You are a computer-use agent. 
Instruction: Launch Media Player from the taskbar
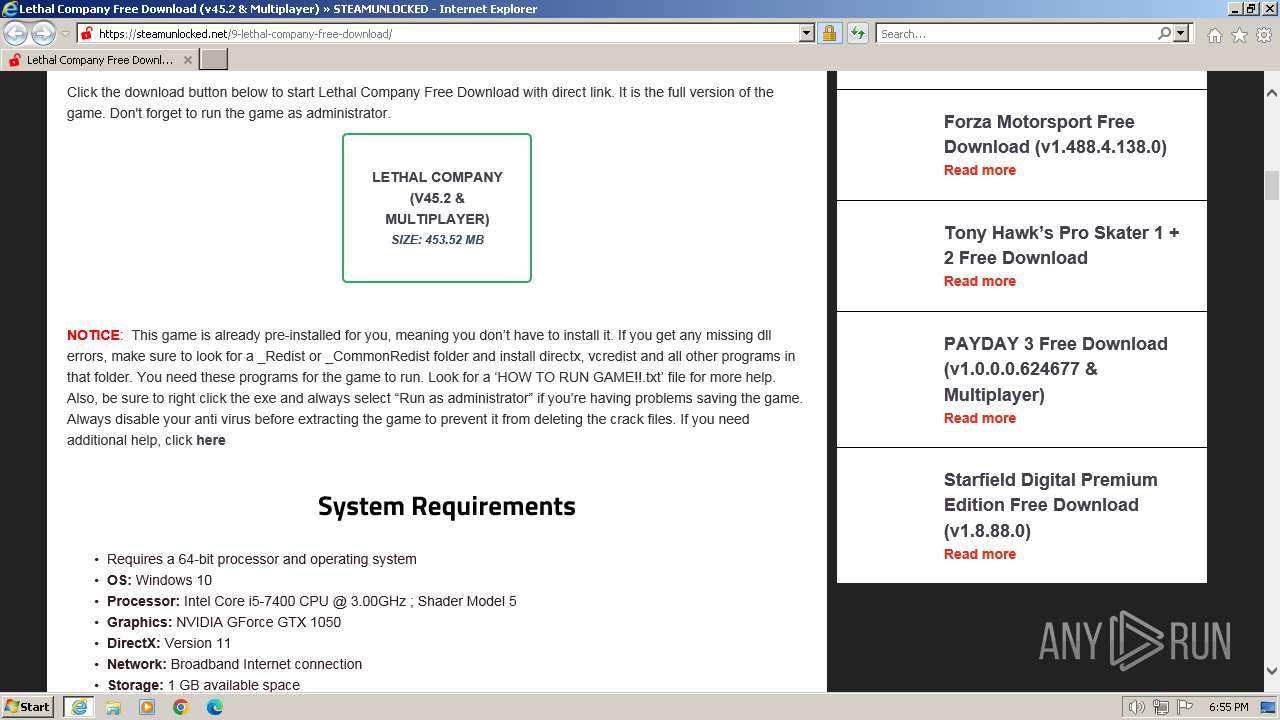click(x=147, y=707)
